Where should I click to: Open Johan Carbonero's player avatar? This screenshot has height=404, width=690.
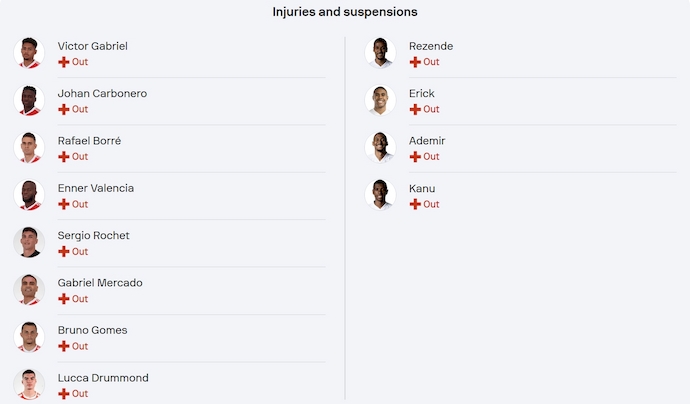point(29,100)
